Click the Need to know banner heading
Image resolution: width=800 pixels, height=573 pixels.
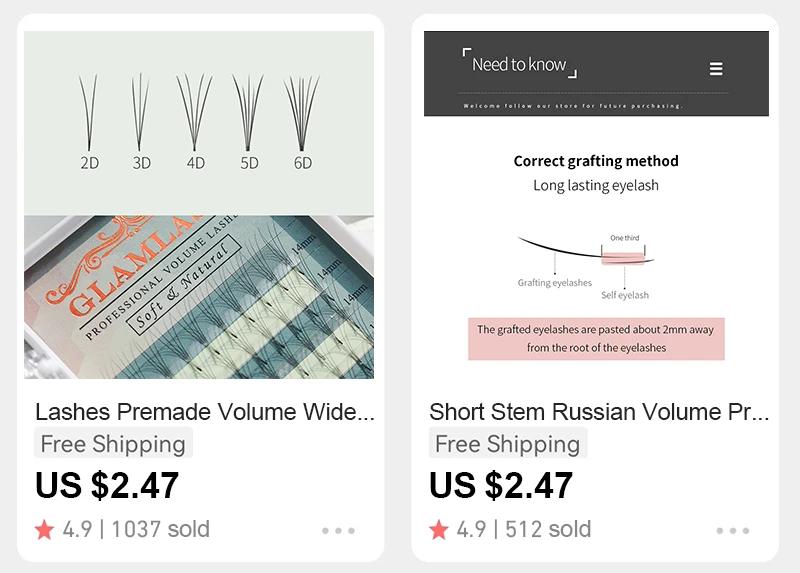click(x=519, y=64)
